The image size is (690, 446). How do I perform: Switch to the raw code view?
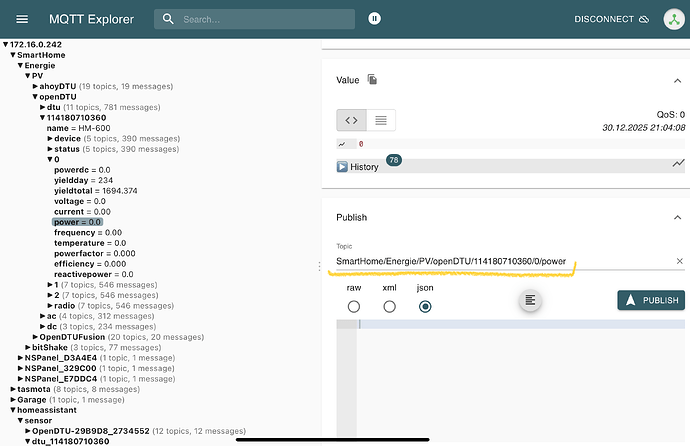coord(351,120)
